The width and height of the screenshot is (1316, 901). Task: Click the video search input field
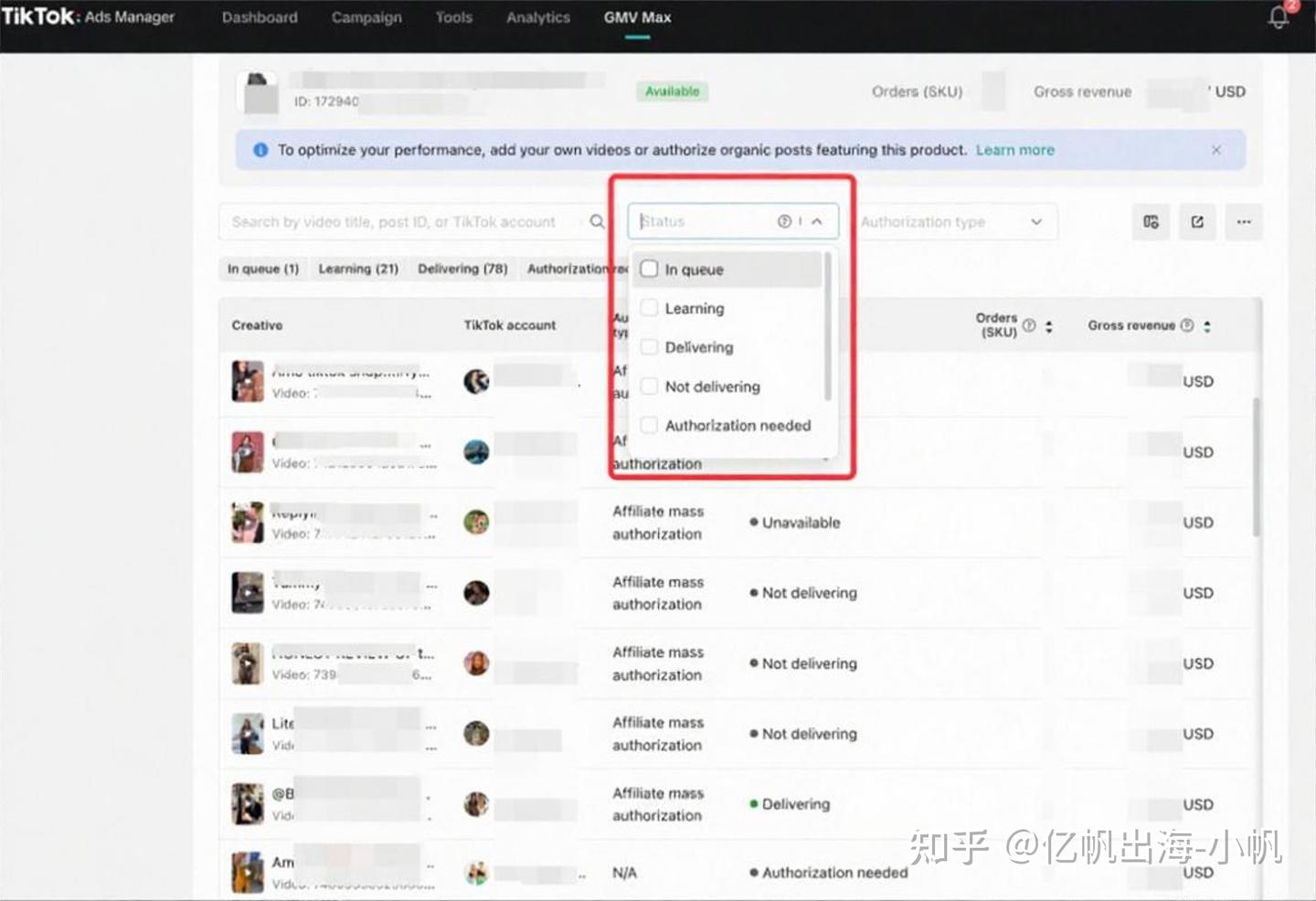point(393,221)
